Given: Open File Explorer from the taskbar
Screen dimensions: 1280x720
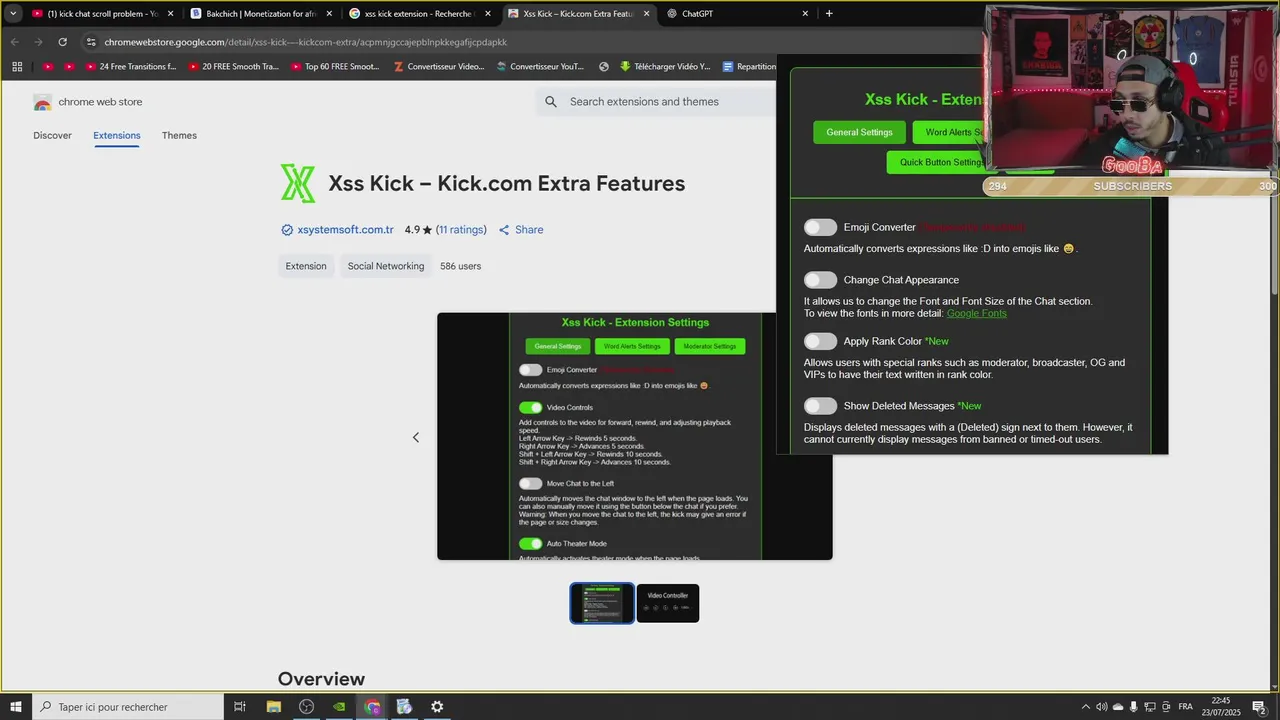Looking at the screenshot, I should (x=273, y=706).
